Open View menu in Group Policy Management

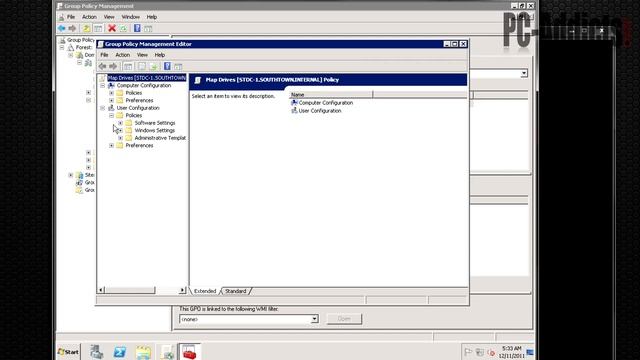109,17
